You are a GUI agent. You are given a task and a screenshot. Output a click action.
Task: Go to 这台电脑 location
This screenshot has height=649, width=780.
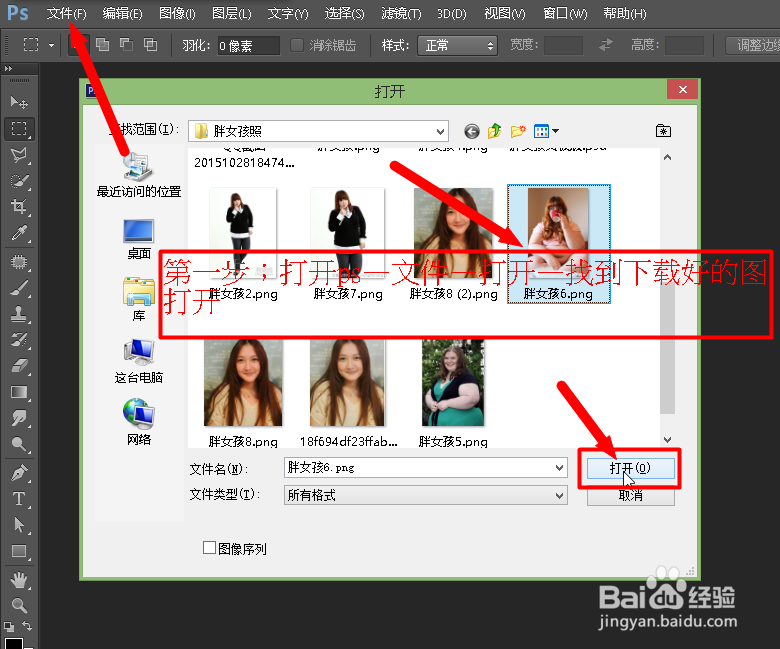pos(139,361)
